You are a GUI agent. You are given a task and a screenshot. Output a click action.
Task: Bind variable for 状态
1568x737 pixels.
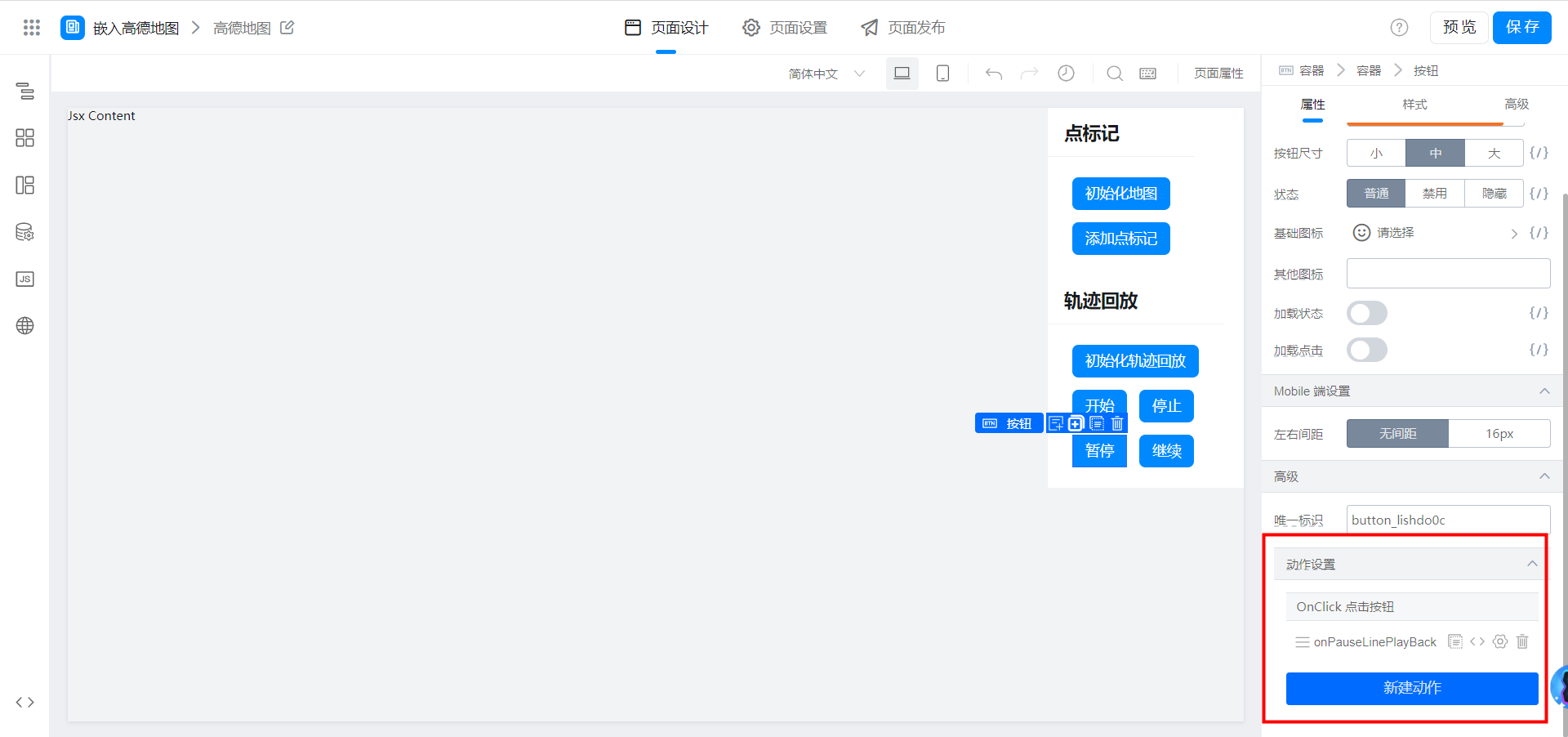tap(1539, 193)
